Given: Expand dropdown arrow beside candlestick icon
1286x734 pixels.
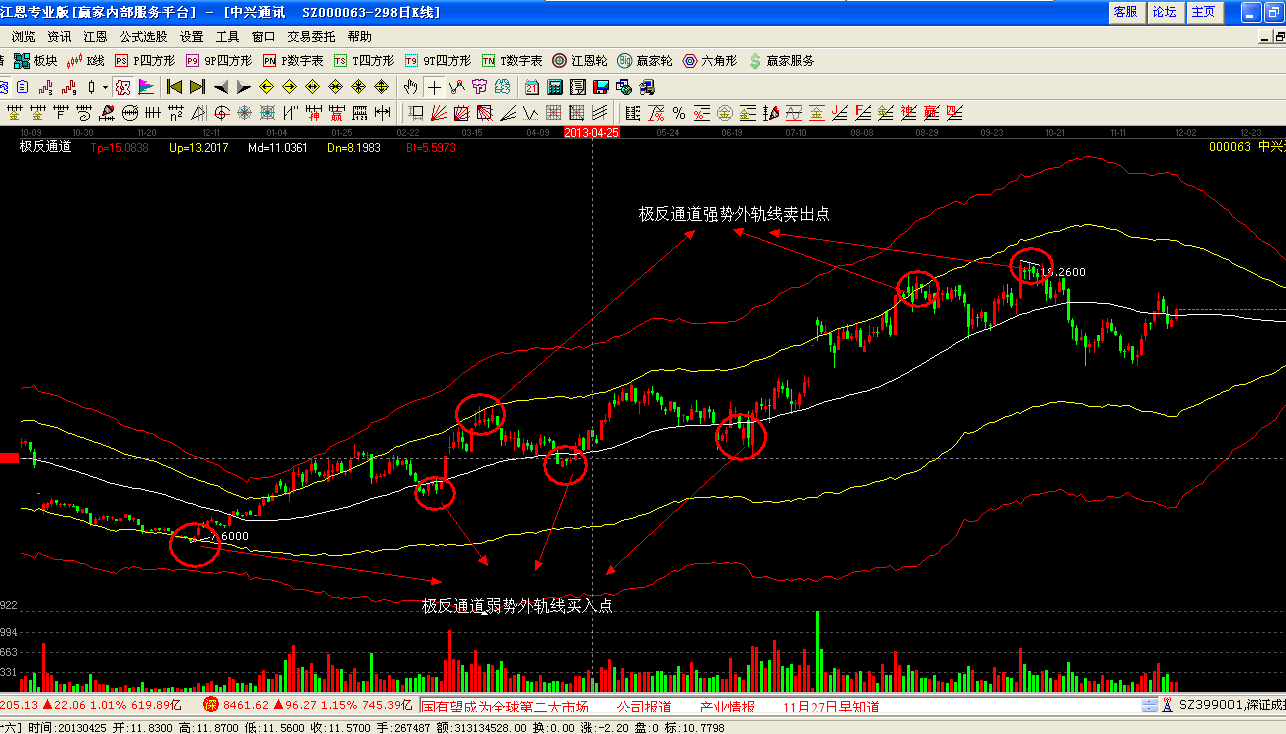Looking at the screenshot, I should coord(104,87).
